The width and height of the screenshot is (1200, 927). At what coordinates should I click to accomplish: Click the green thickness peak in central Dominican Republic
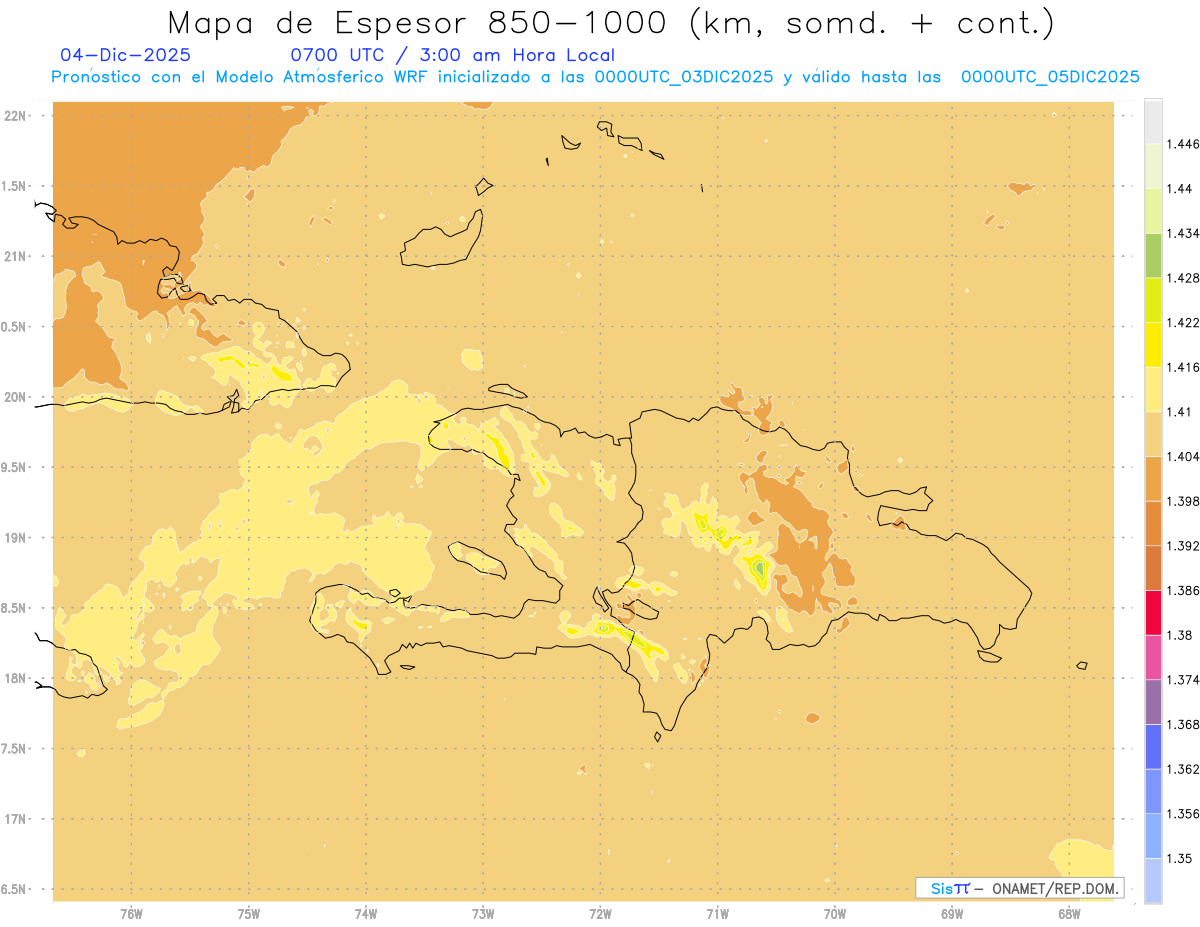760,569
